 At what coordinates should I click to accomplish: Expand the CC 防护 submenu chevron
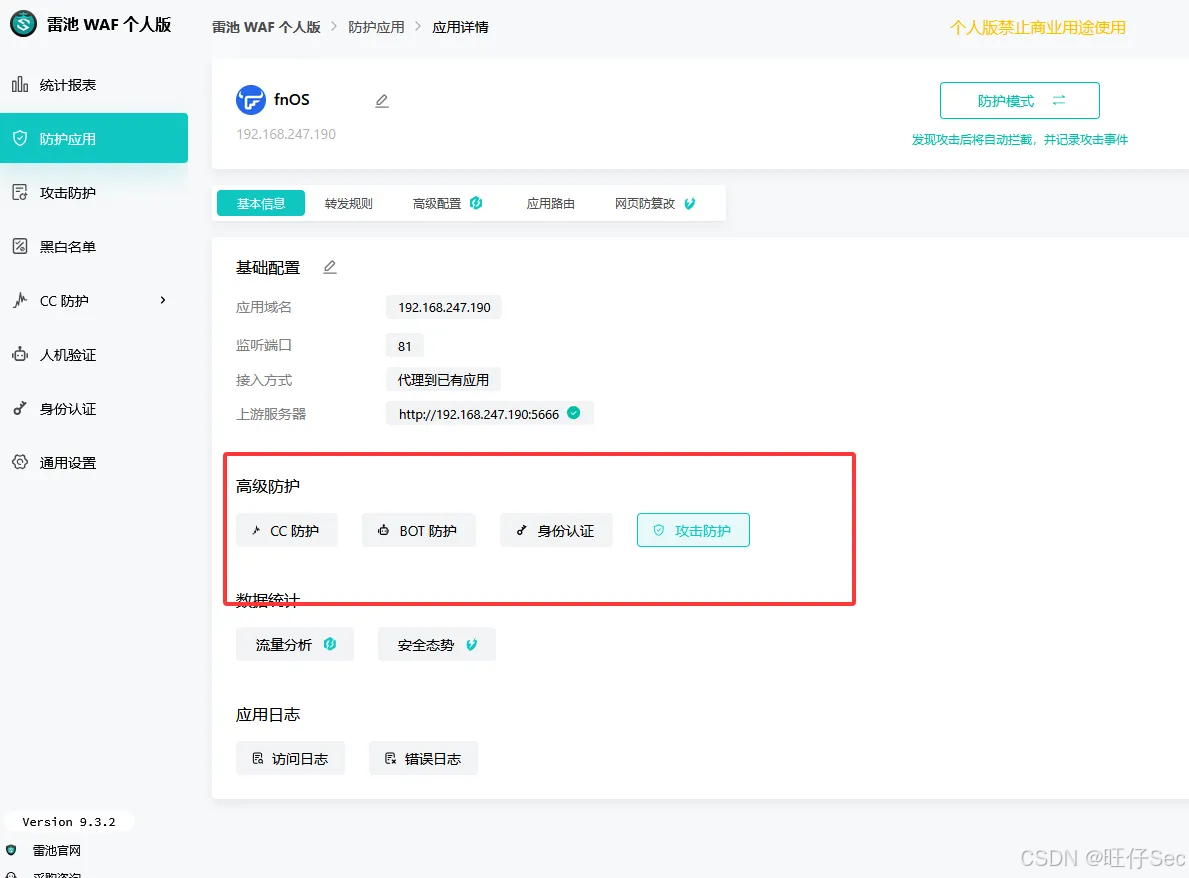click(x=163, y=300)
